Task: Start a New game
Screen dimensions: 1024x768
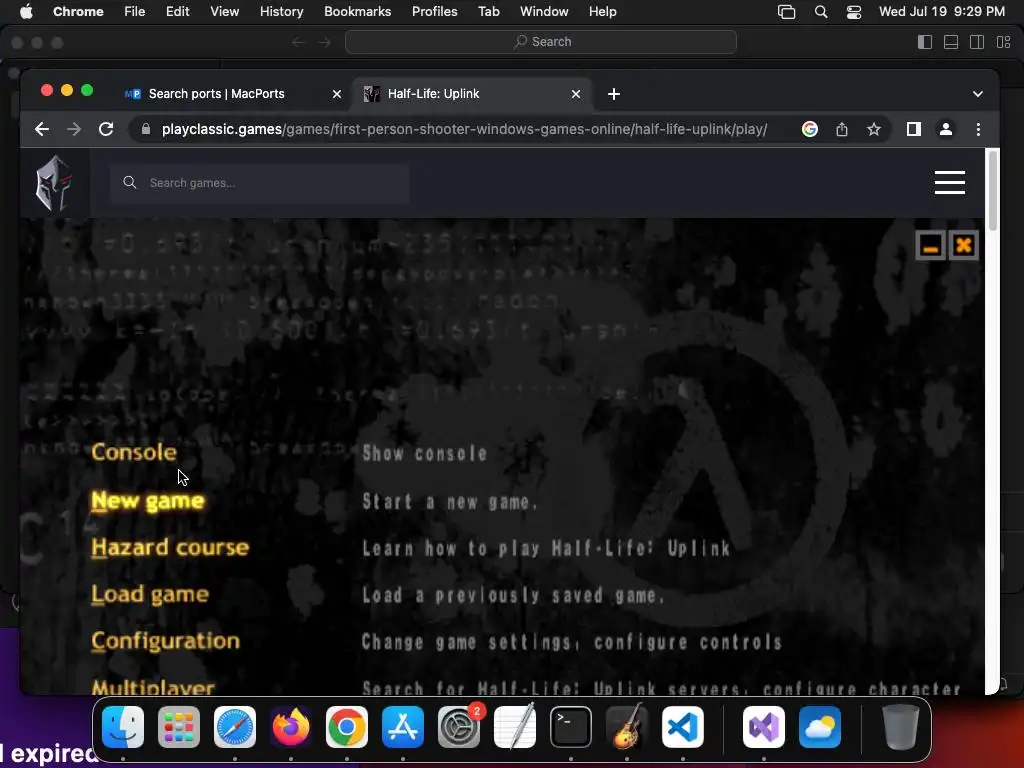Action: pos(148,501)
